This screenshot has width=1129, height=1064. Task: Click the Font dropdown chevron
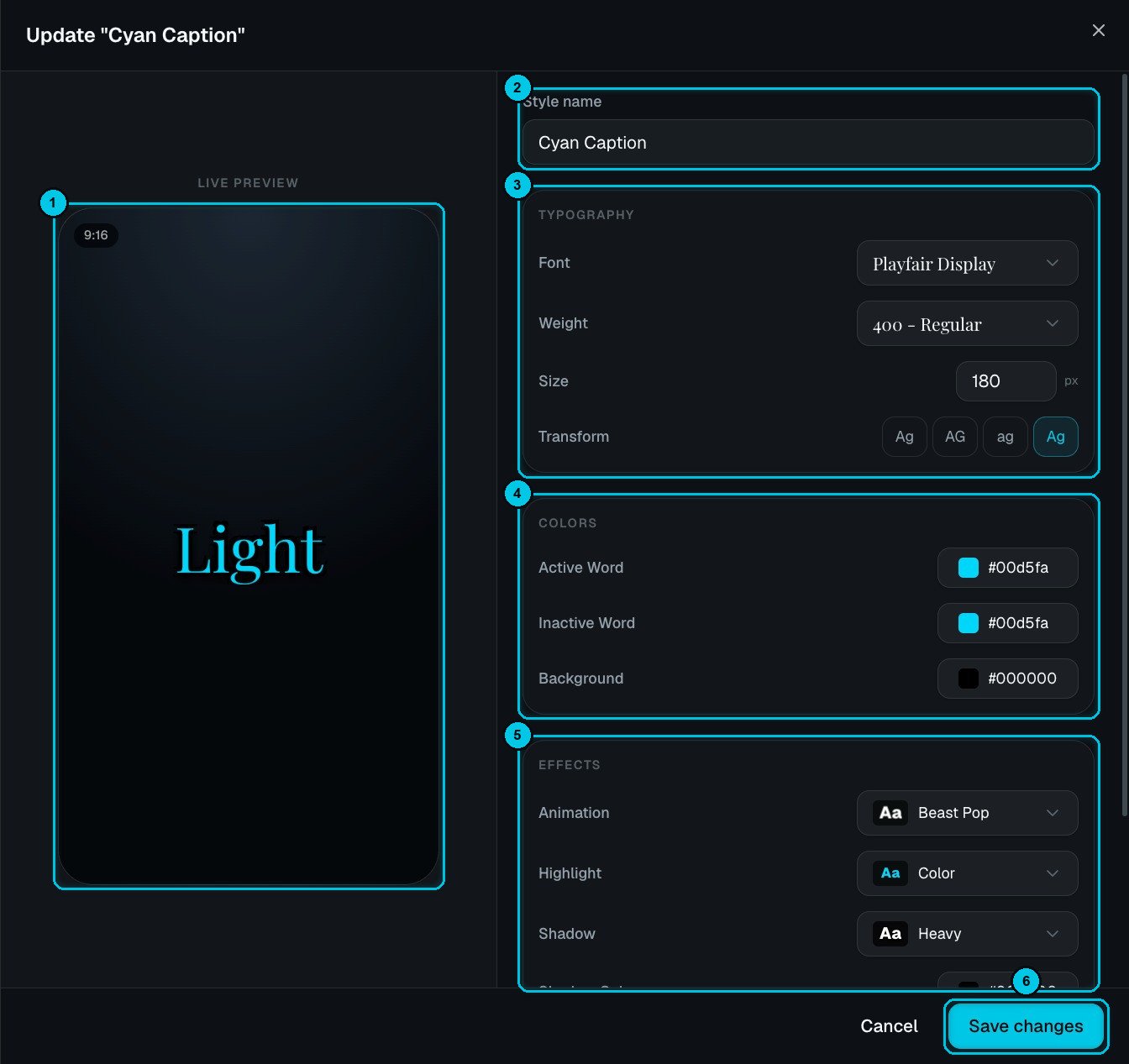point(1052,264)
